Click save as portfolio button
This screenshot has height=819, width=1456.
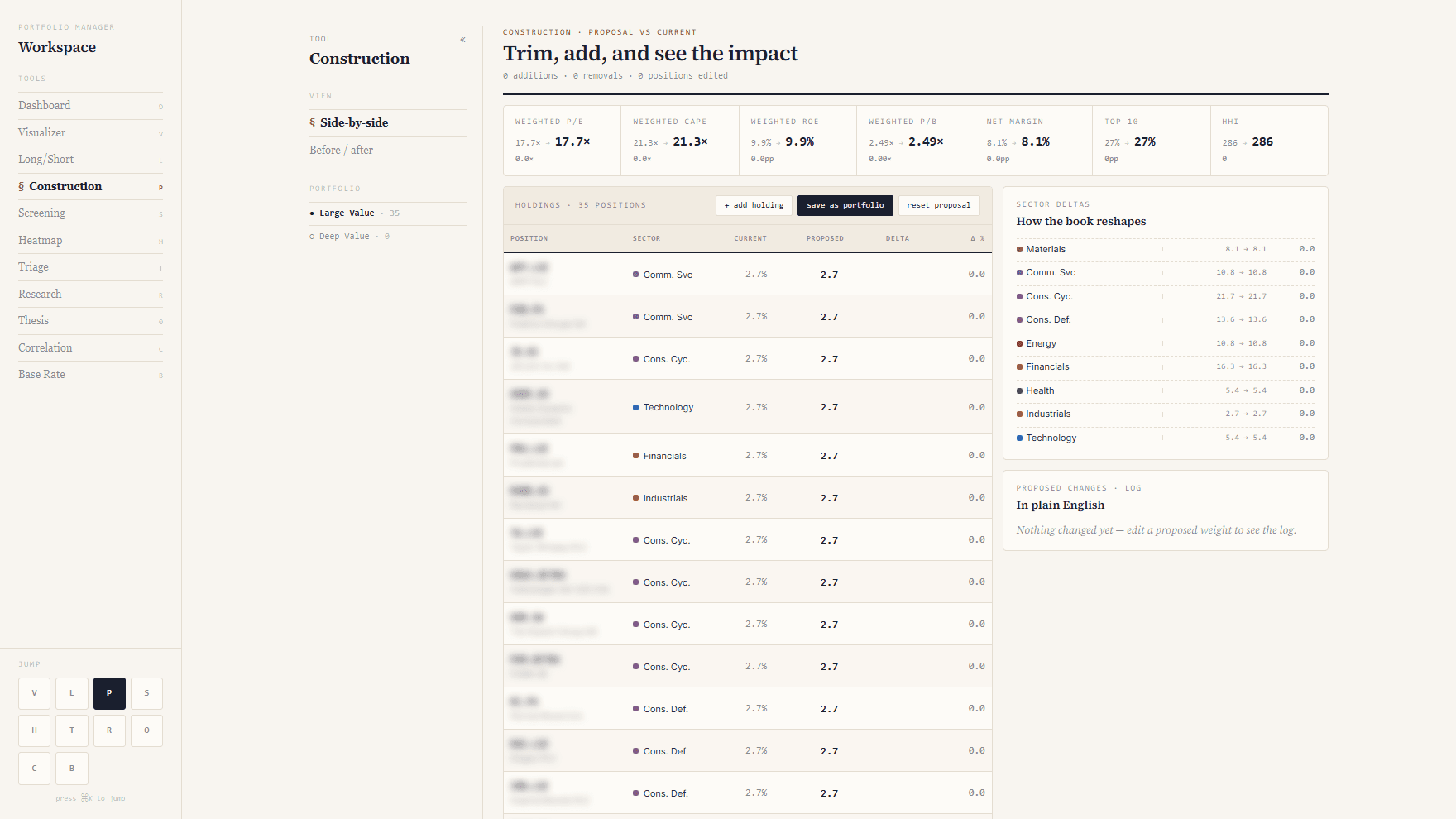[x=845, y=205]
